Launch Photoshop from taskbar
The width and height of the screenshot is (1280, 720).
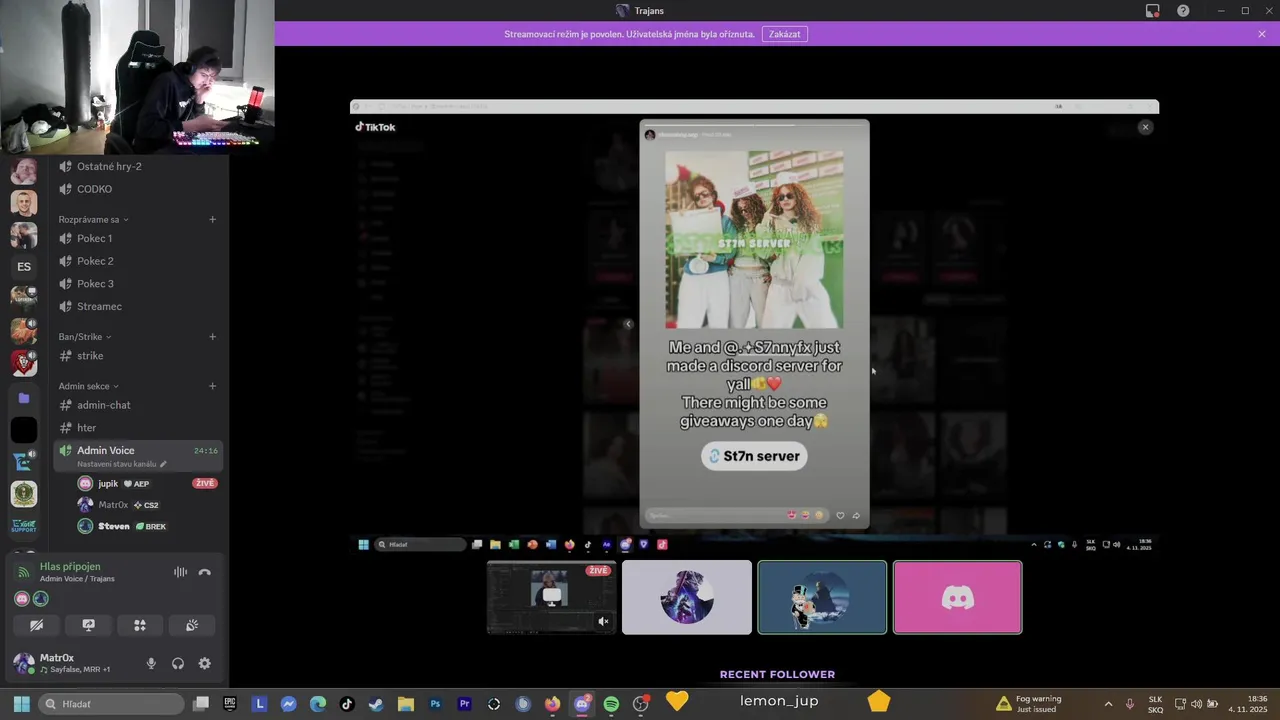(435, 704)
